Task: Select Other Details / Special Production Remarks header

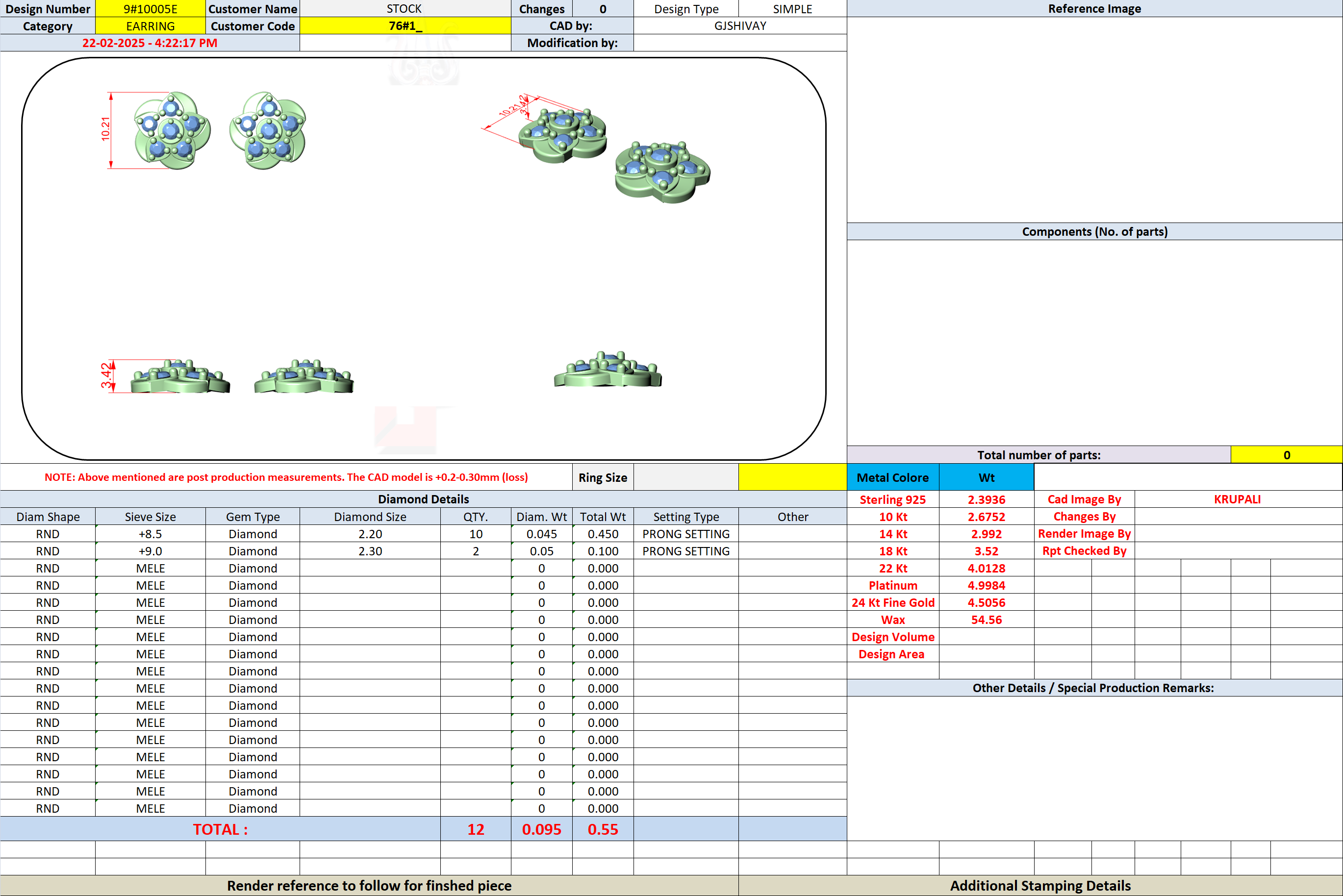Action: tap(1094, 687)
